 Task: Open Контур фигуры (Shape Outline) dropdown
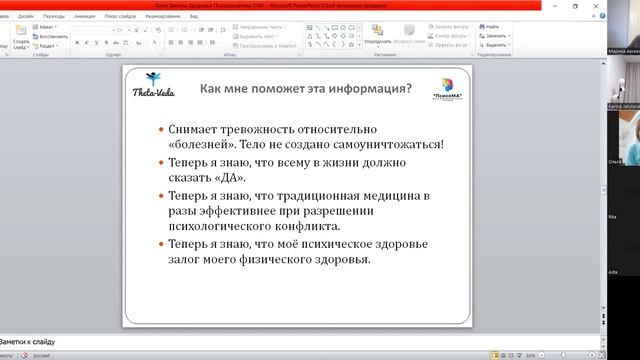(x=449, y=36)
